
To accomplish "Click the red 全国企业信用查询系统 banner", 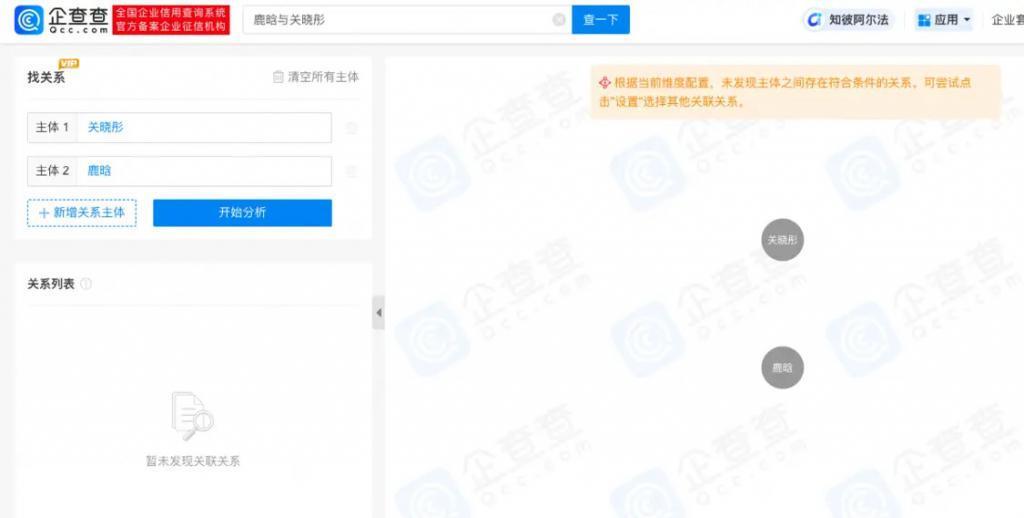I will [171, 20].
